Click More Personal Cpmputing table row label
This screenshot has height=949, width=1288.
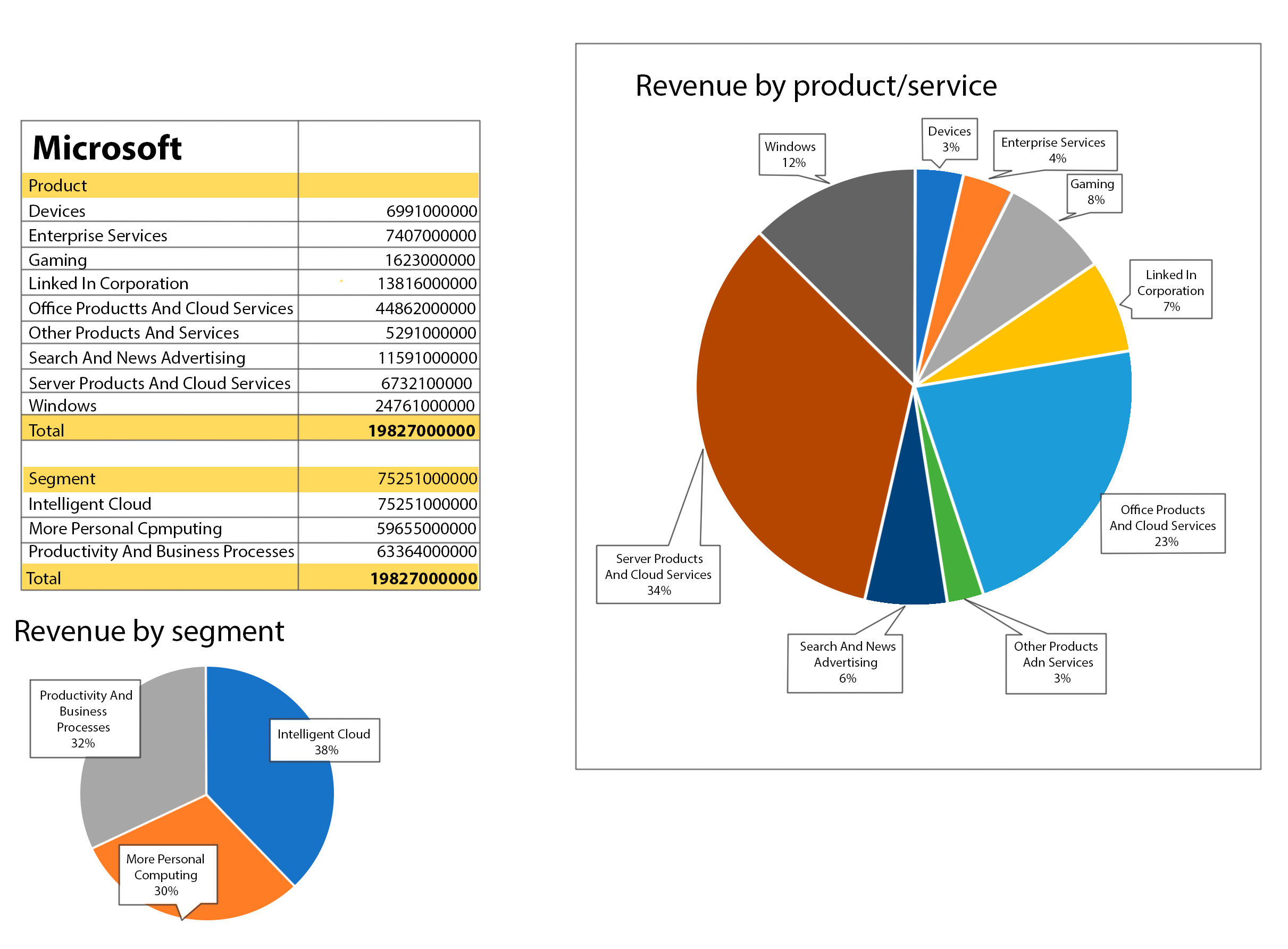126,528
